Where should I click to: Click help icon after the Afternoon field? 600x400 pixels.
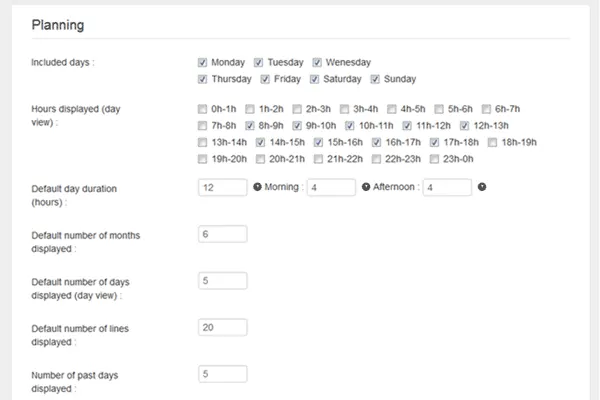tap(482, 187)
